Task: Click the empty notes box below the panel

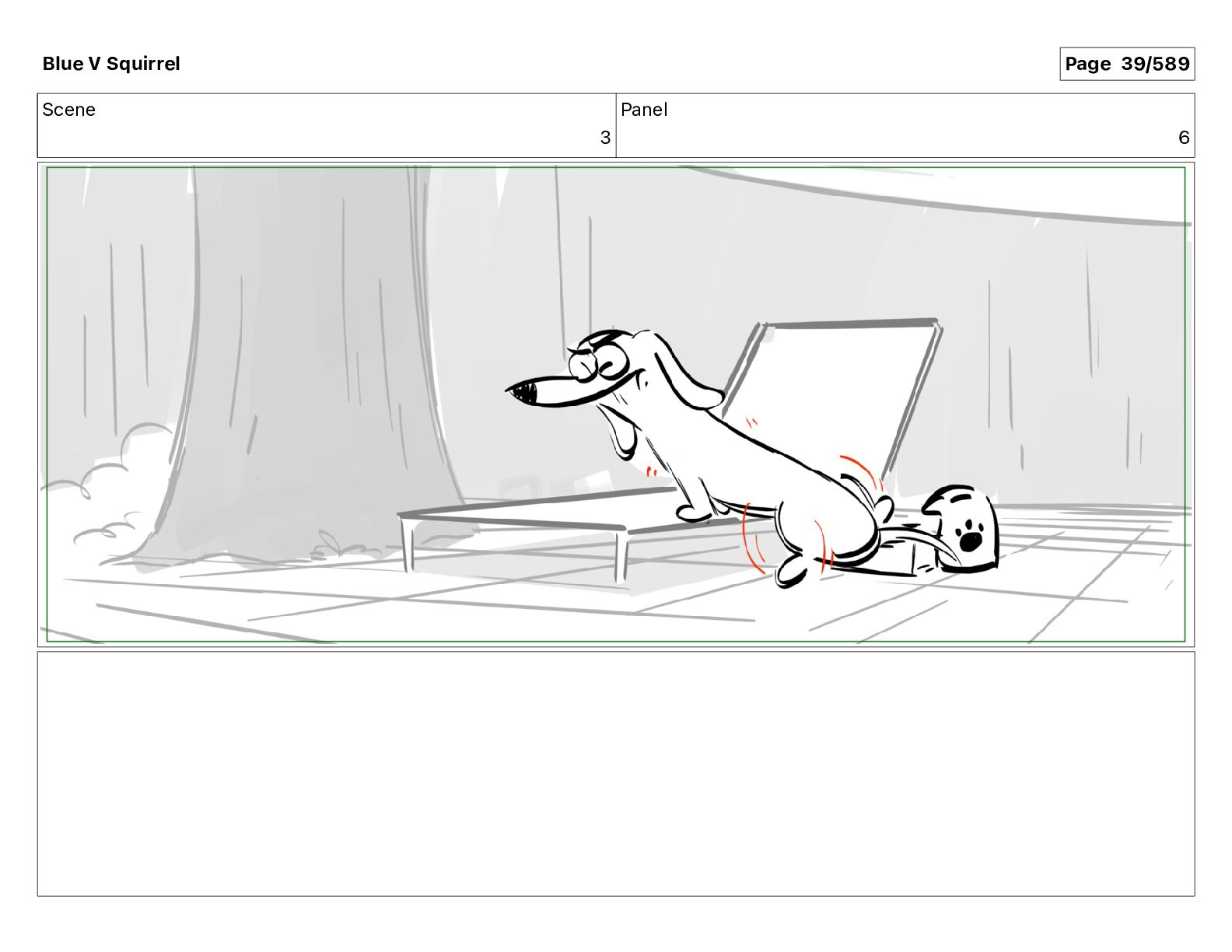Action: click(616, 774)
